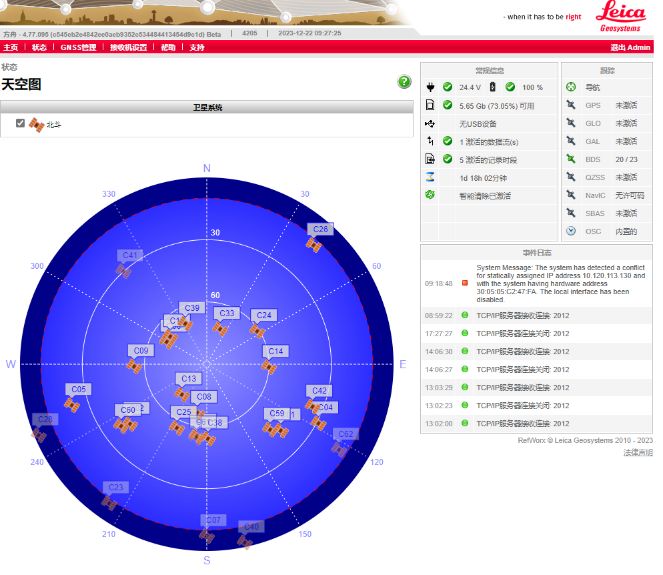Click satellite C23 marker
The height and width of the screenshot is (575, 663).
tap(109, 503)
